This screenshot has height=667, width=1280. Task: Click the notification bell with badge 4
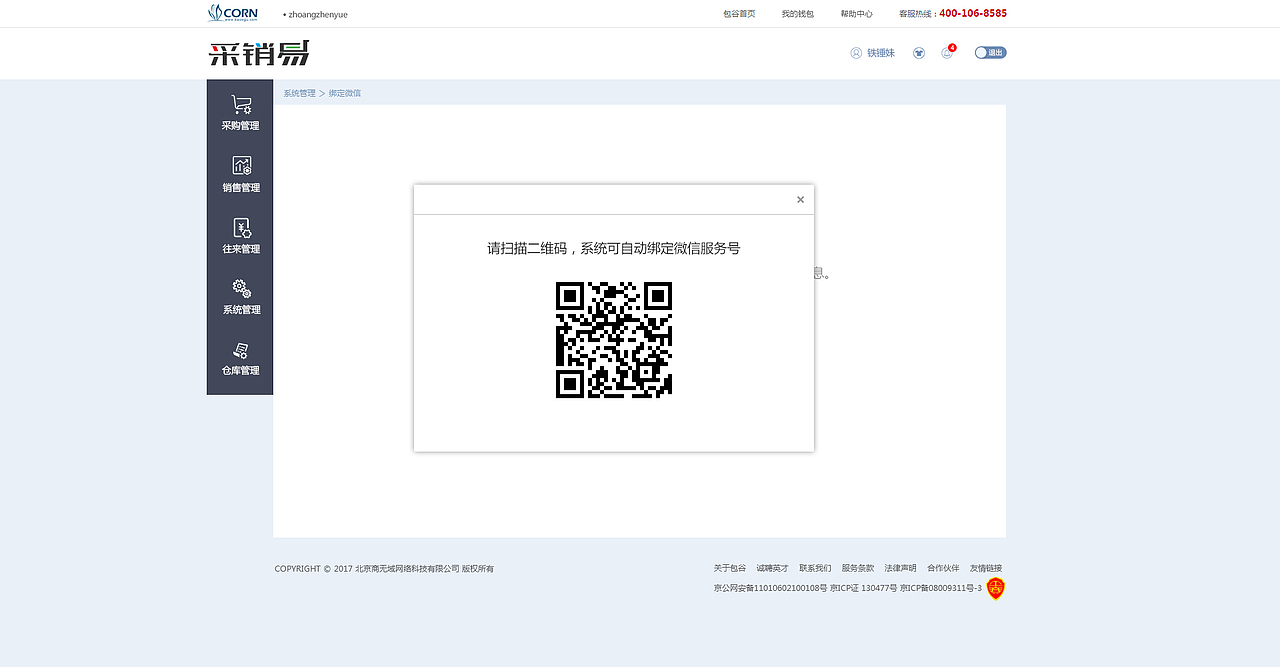tap(946, 52)
